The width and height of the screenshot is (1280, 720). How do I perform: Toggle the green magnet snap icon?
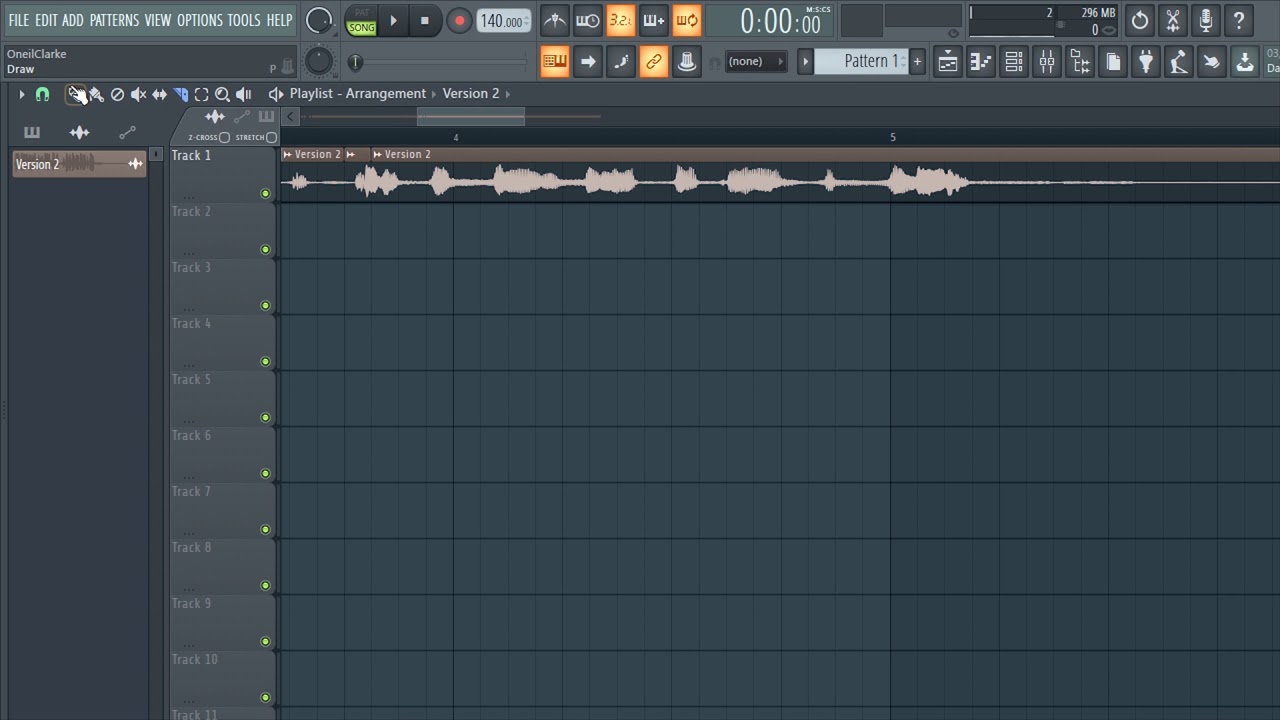tap(42, 94)
